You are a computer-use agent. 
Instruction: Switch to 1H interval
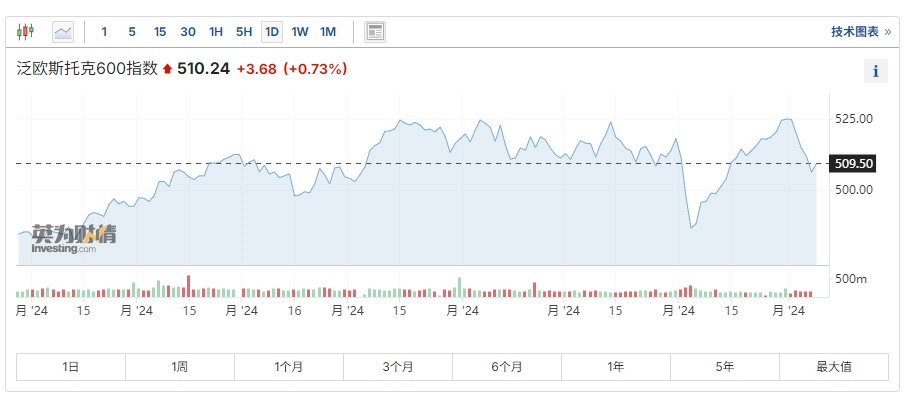click(216, 32)
